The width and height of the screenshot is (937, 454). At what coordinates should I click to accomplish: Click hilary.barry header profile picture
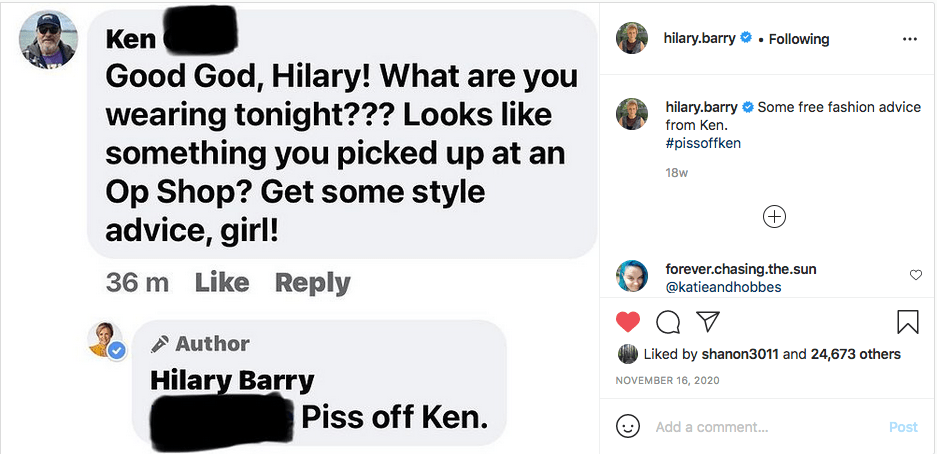coord(632,39)
